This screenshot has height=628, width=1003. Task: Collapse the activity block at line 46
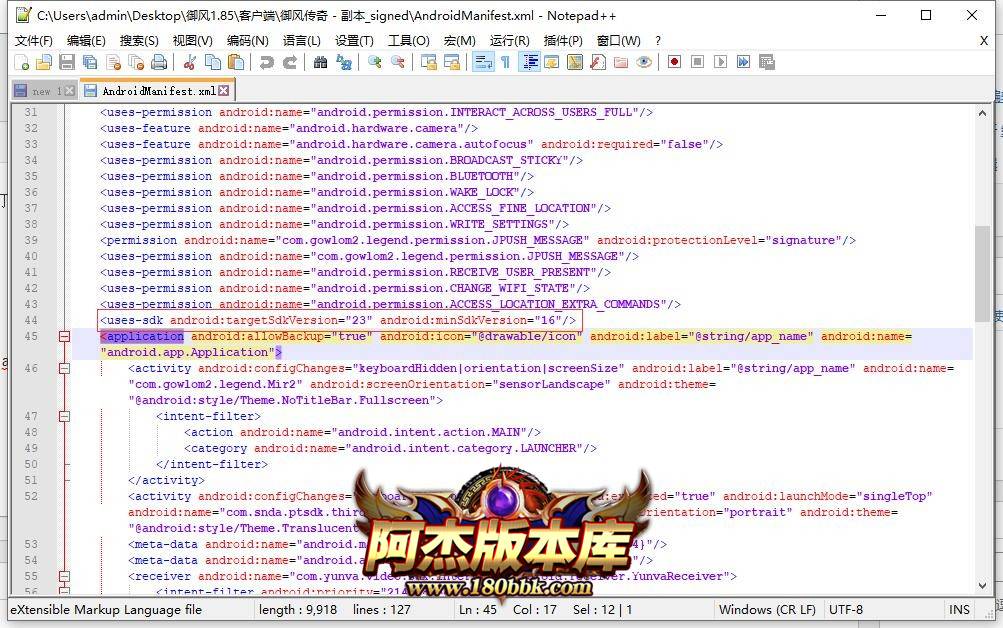(64, 368)
